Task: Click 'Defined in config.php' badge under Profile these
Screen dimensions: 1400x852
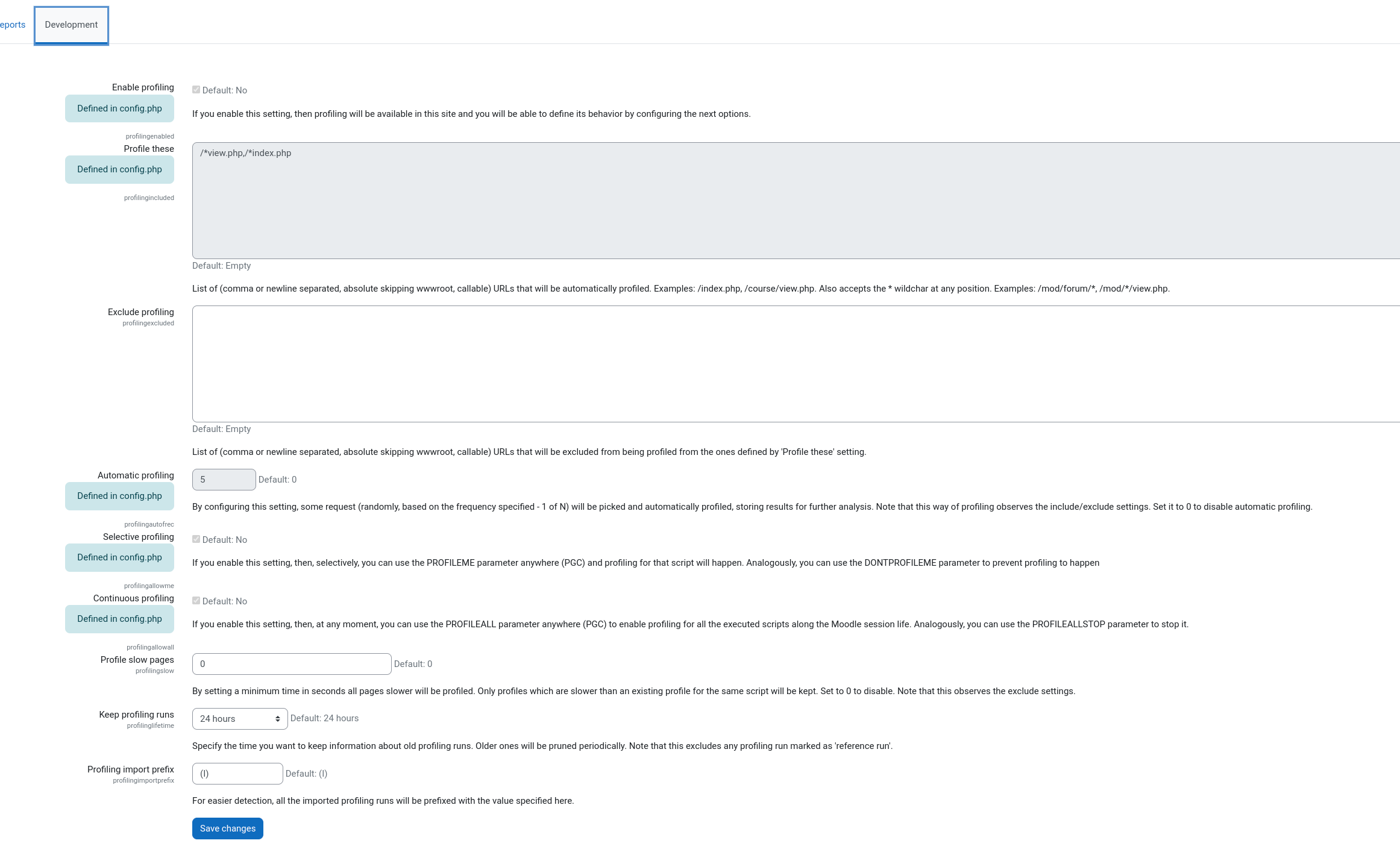Action: pos(119,169)
